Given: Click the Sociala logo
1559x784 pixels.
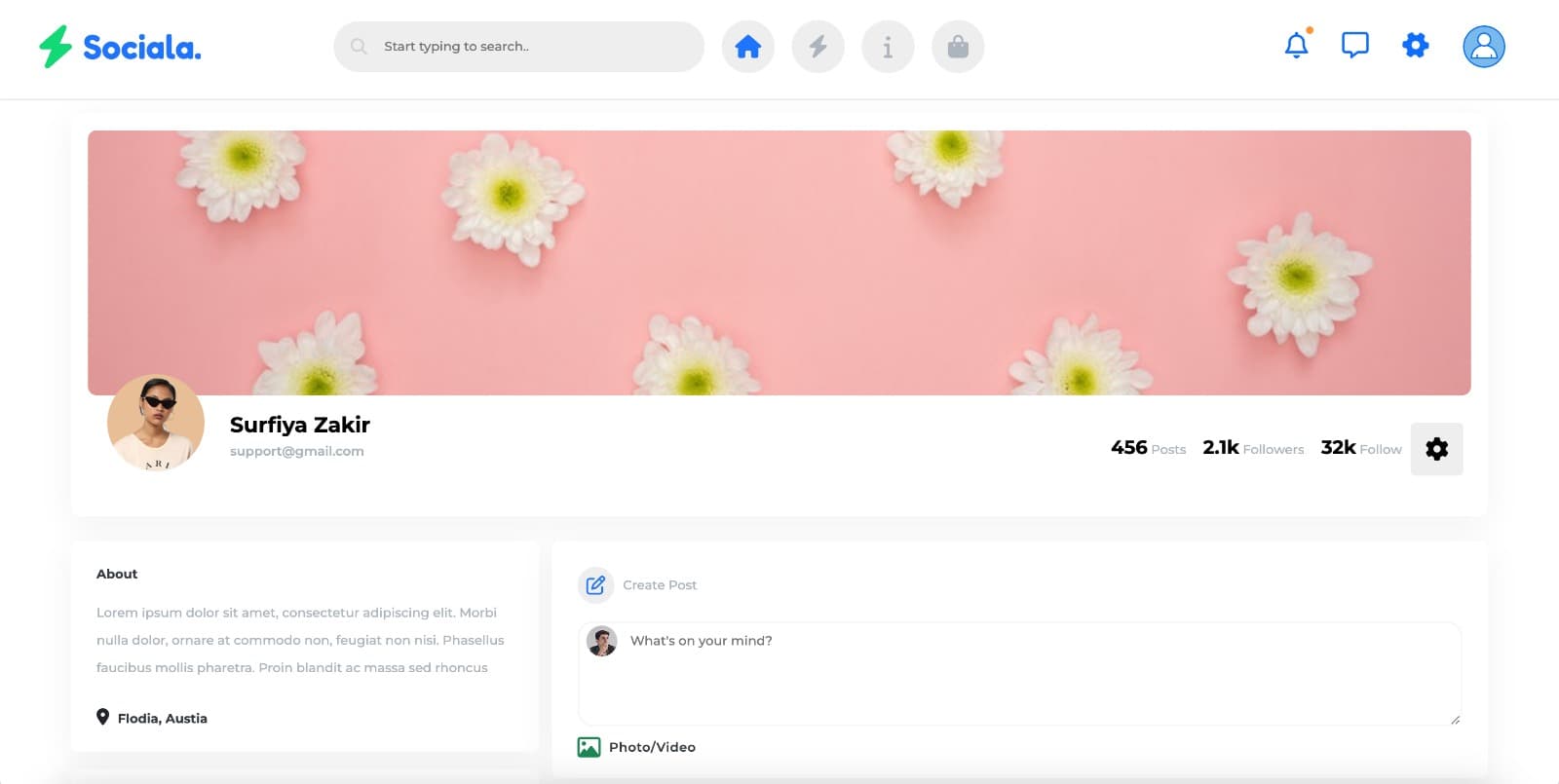Looking at the screenshot, I should click(120, 47).
